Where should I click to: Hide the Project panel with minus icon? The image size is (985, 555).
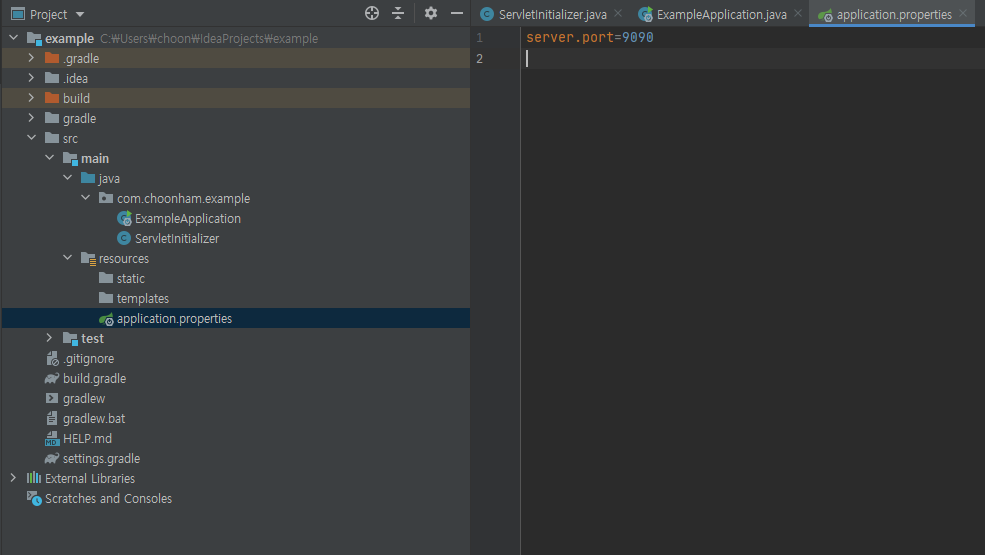(x=457, y=13)
